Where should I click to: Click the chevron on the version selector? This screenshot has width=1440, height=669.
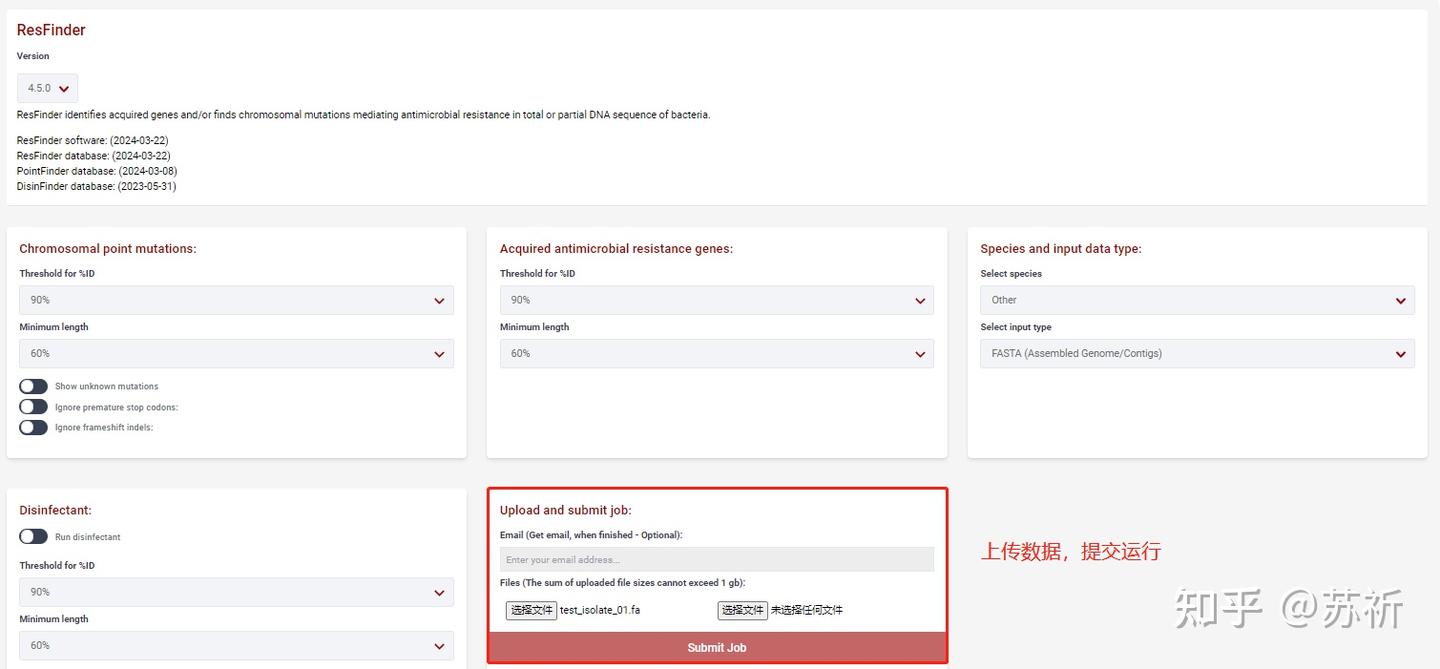[x=62, y=88]
